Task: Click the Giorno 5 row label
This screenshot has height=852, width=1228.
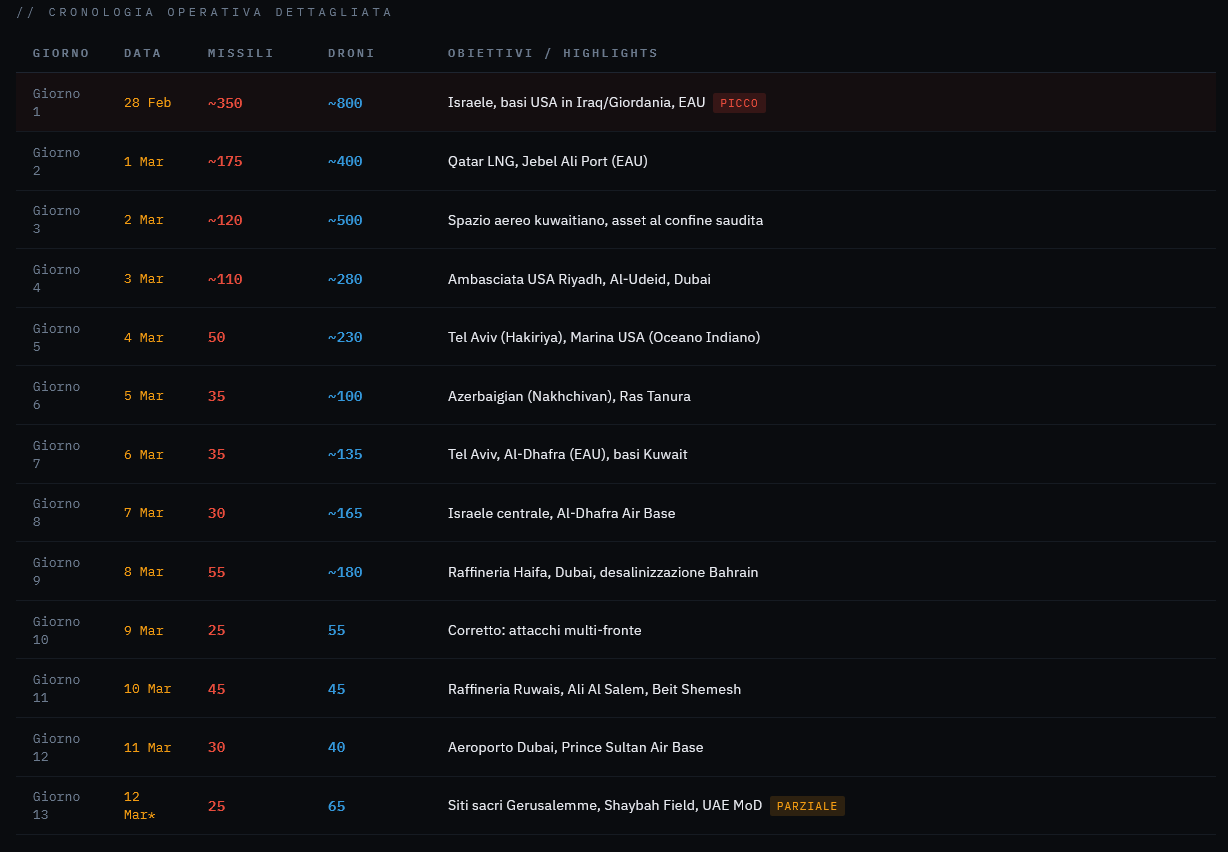Action: [56, 337]
